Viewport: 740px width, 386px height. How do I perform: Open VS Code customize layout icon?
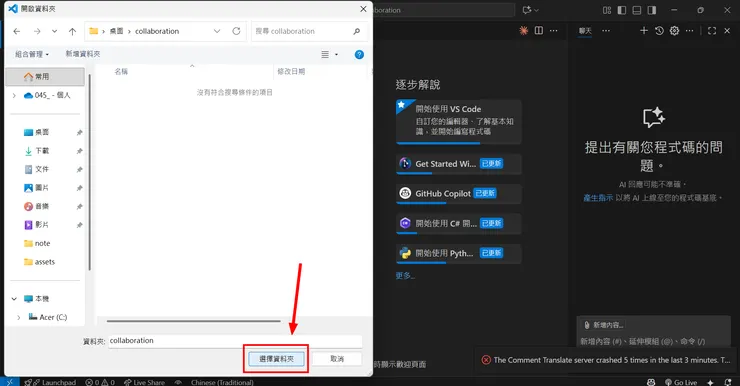(x=607, y=10)
